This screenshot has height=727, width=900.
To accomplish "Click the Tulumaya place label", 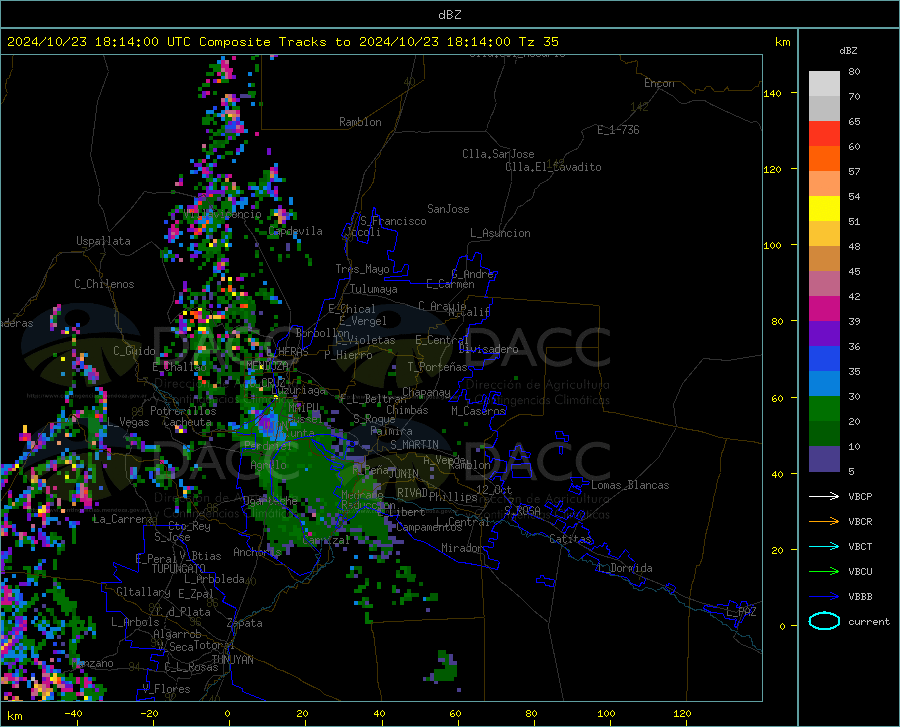I will 374,289.
